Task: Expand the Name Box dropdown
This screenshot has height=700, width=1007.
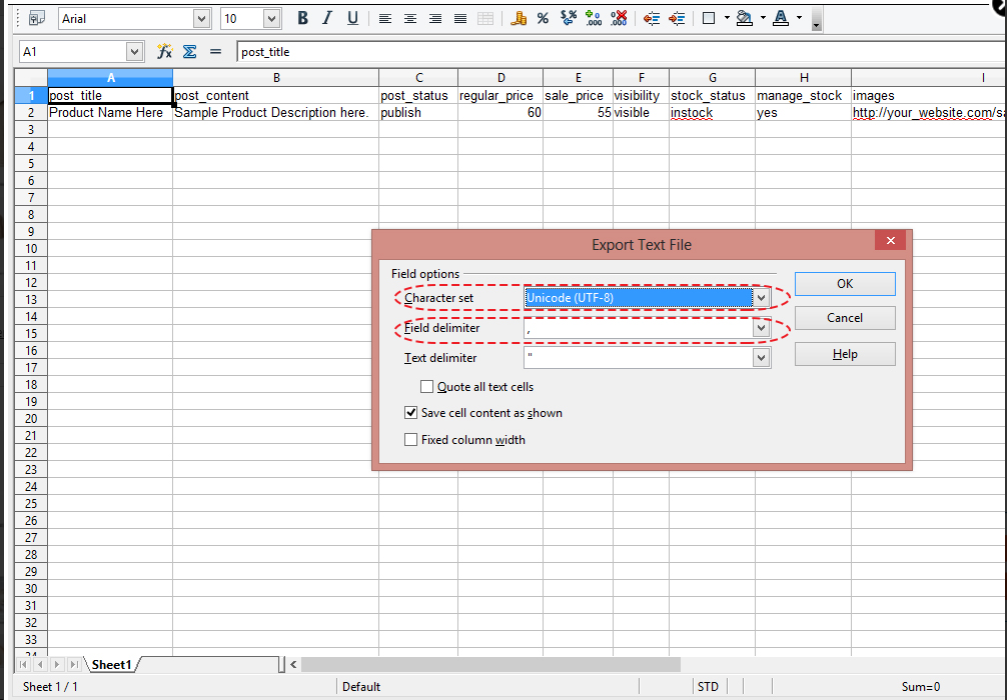Action: (134, 51)
